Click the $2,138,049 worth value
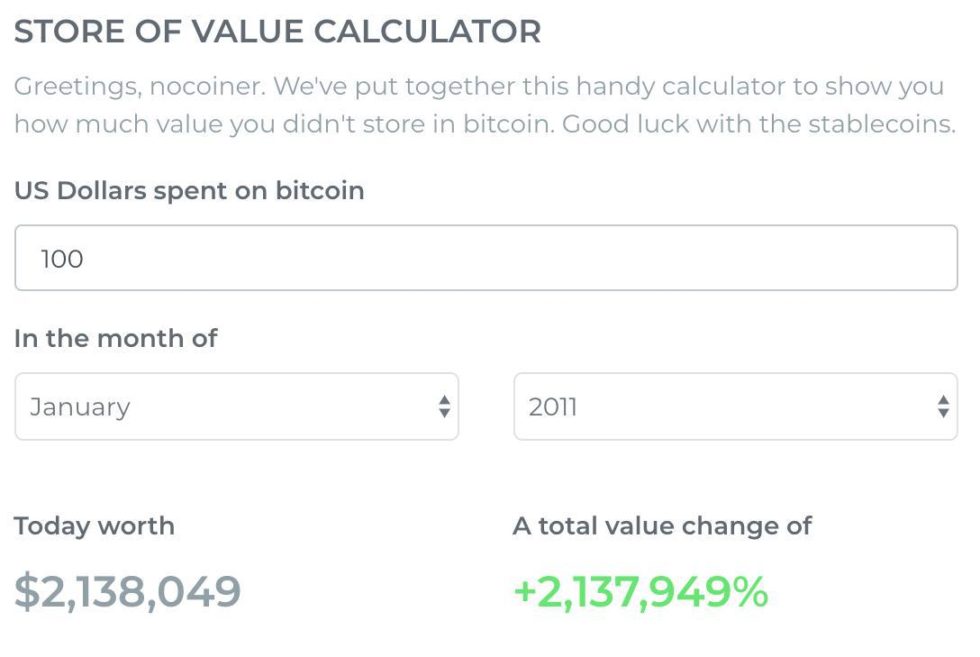980x657 pixels. pos(128,592)
